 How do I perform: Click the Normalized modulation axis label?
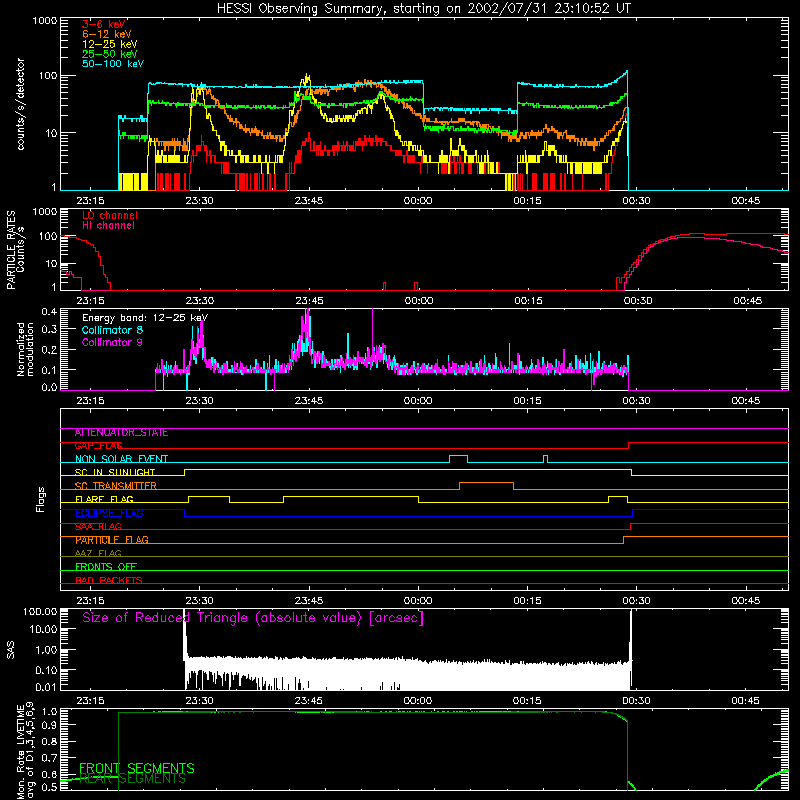[26, 349]
